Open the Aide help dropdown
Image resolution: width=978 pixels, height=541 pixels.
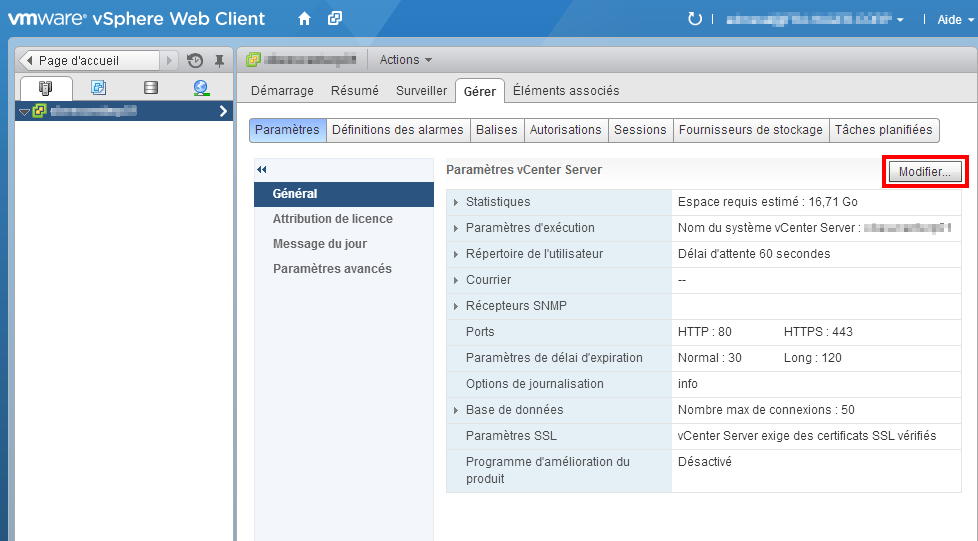(x=955, y=20)
